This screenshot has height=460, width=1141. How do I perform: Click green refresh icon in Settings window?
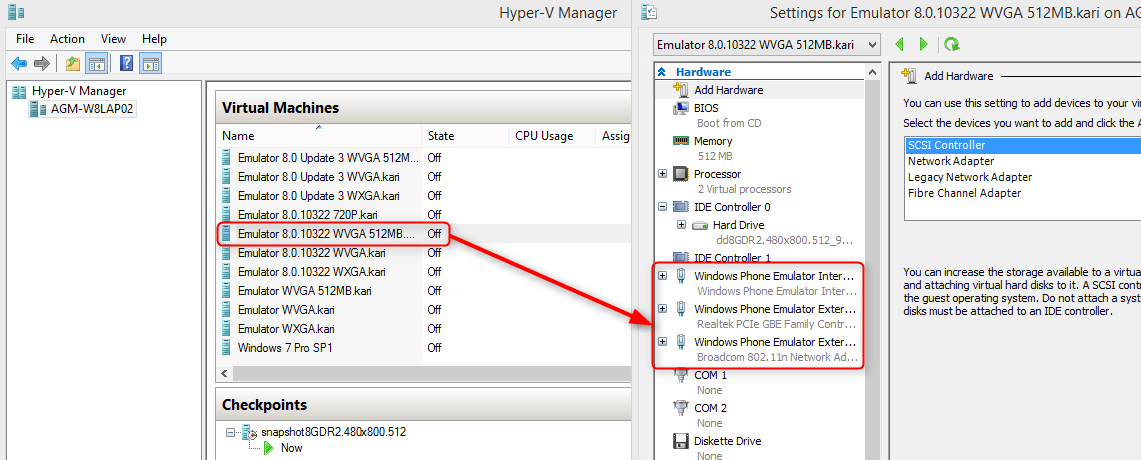951,44
